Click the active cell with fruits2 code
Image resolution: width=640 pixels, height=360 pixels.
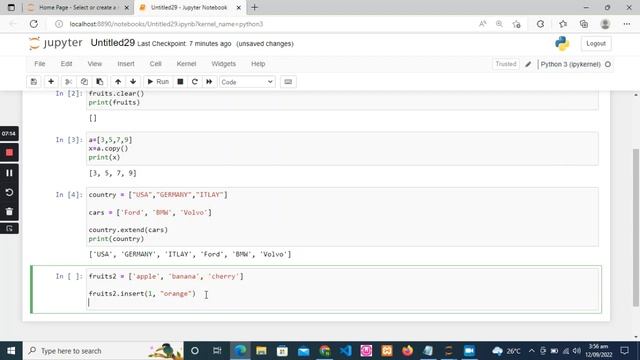tap(342, 289)
